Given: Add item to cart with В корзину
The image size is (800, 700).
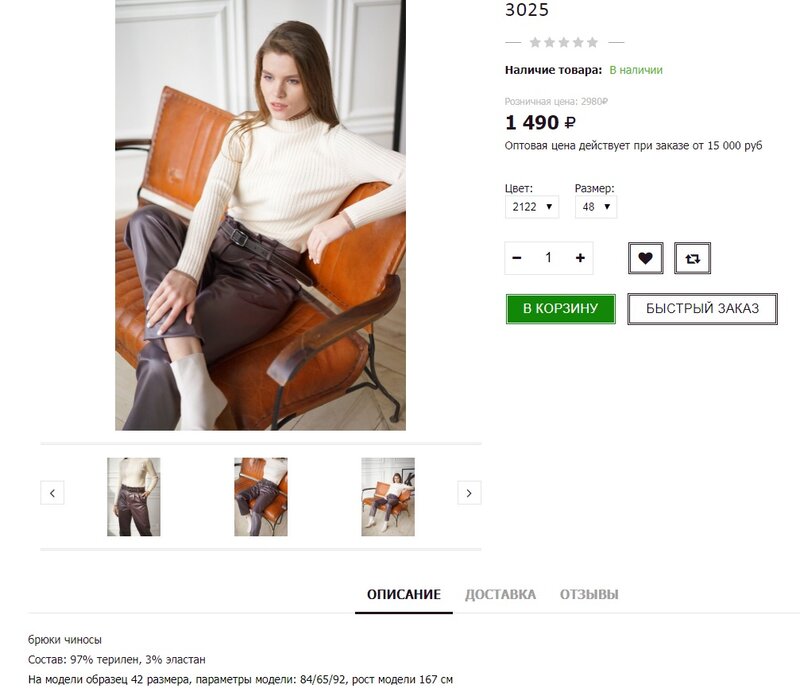Looking at the screenshot, I should (x=561, y=309).
